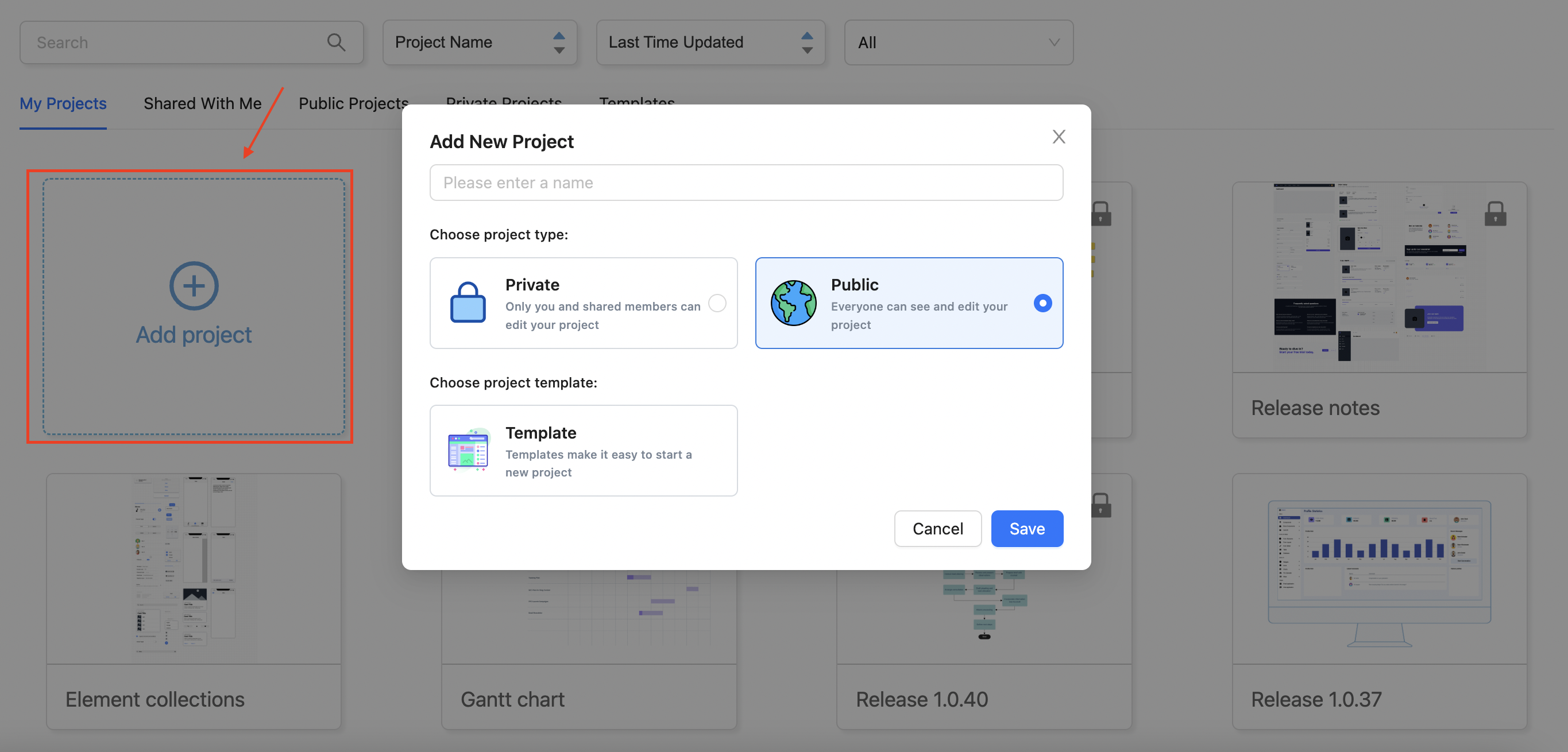Image resolution: width=1568 pixels, height=752 pixels.
Task: Click lock icon on Release notes card
Action: (1495, 214)
